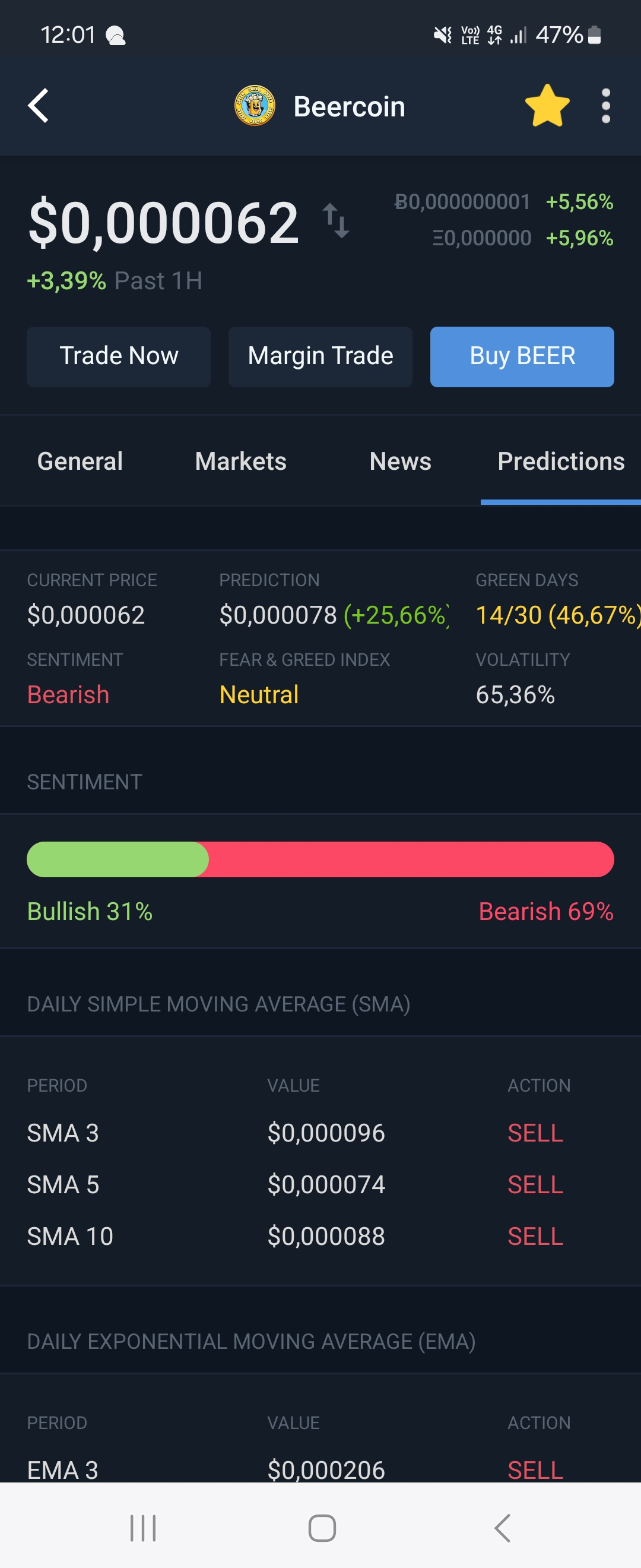The width and height of the screenshot is (641, 1568).
Task: Switch to the General tab
Action: [80, 461]
